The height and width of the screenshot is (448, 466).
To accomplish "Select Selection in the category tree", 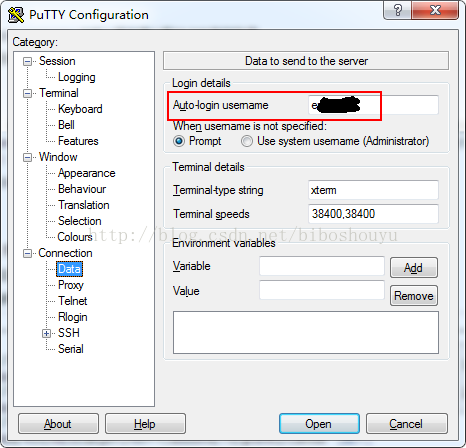I will tap(79, 221).
